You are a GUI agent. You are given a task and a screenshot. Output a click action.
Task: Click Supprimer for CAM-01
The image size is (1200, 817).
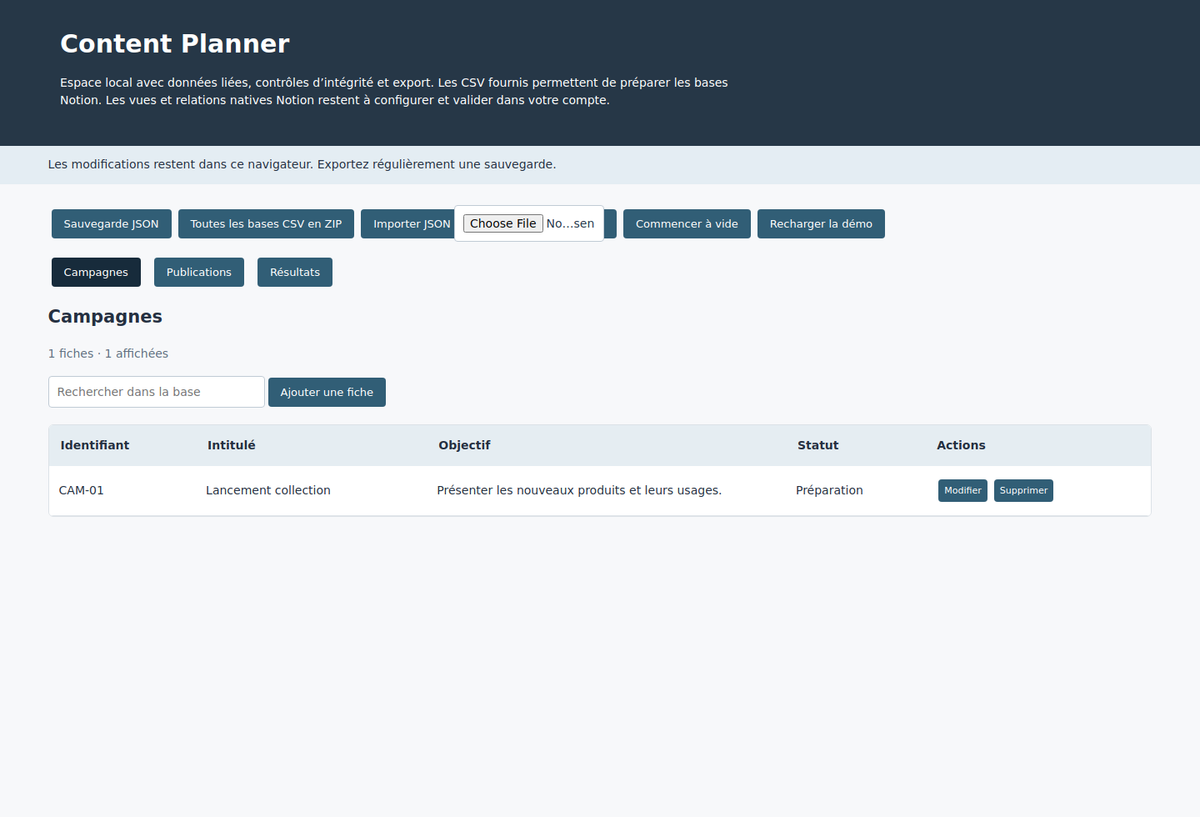pos(1023,491)
